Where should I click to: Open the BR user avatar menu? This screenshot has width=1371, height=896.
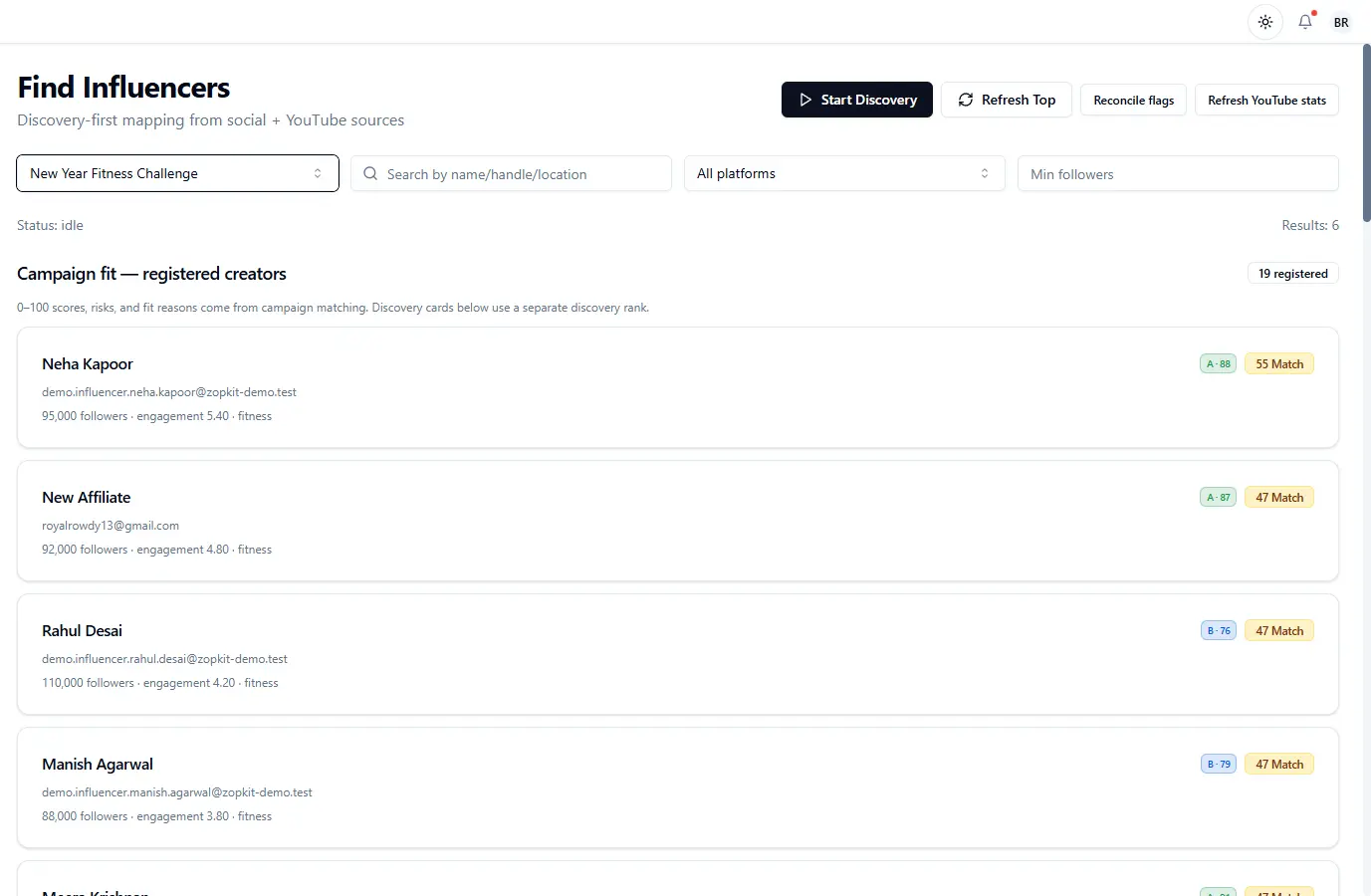(x=1341, y=22)
